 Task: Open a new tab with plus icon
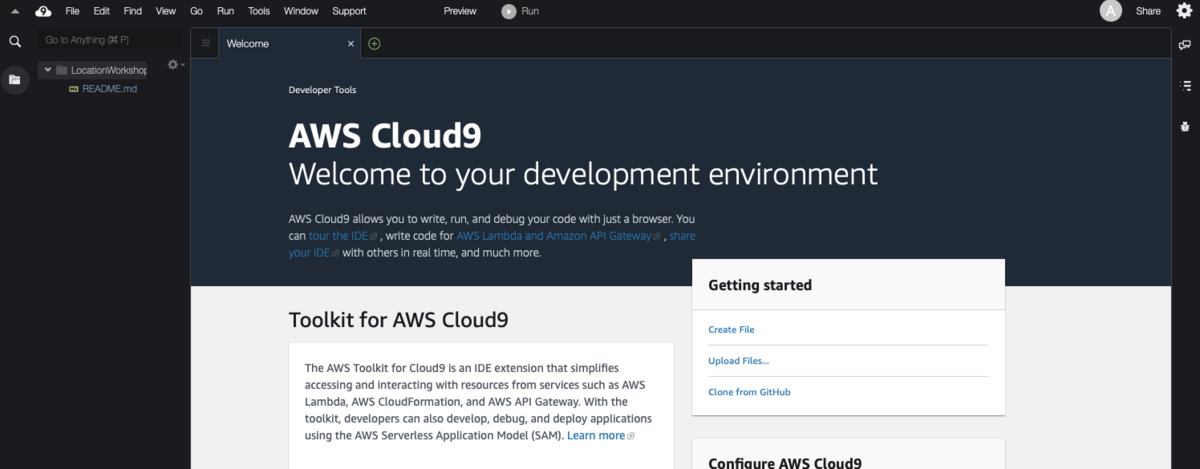(x=374, y=44)
